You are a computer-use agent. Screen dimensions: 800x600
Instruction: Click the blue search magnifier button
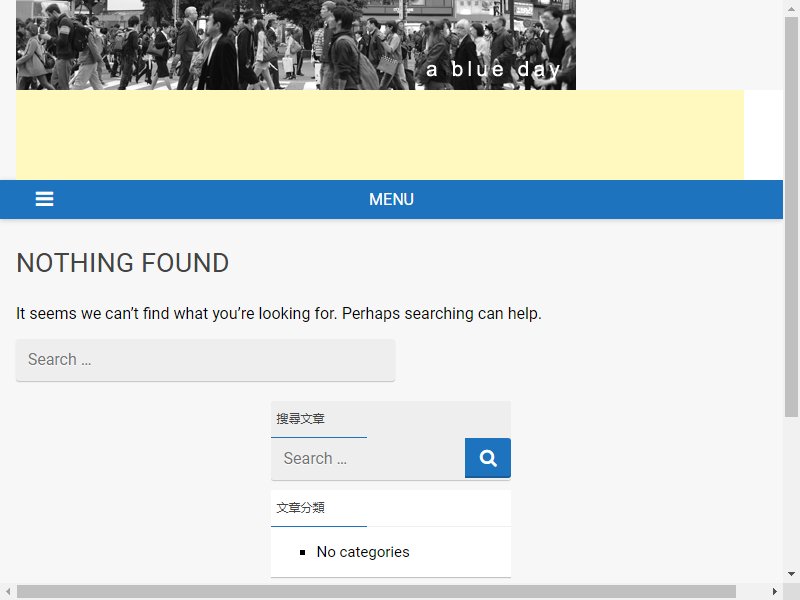487,458
